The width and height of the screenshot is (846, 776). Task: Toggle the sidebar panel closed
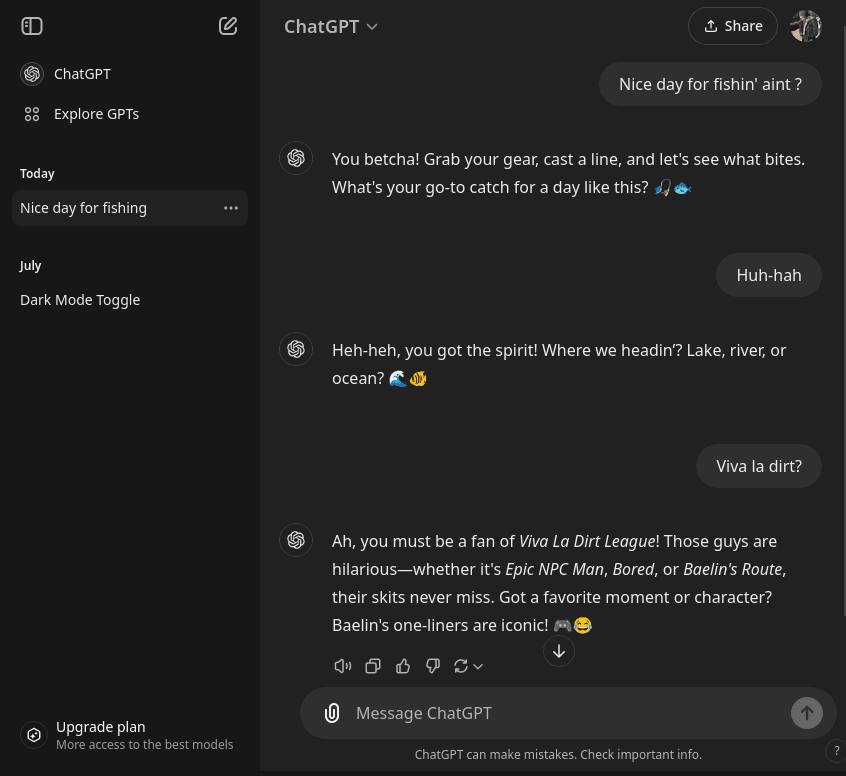click(x=32, y=26)
